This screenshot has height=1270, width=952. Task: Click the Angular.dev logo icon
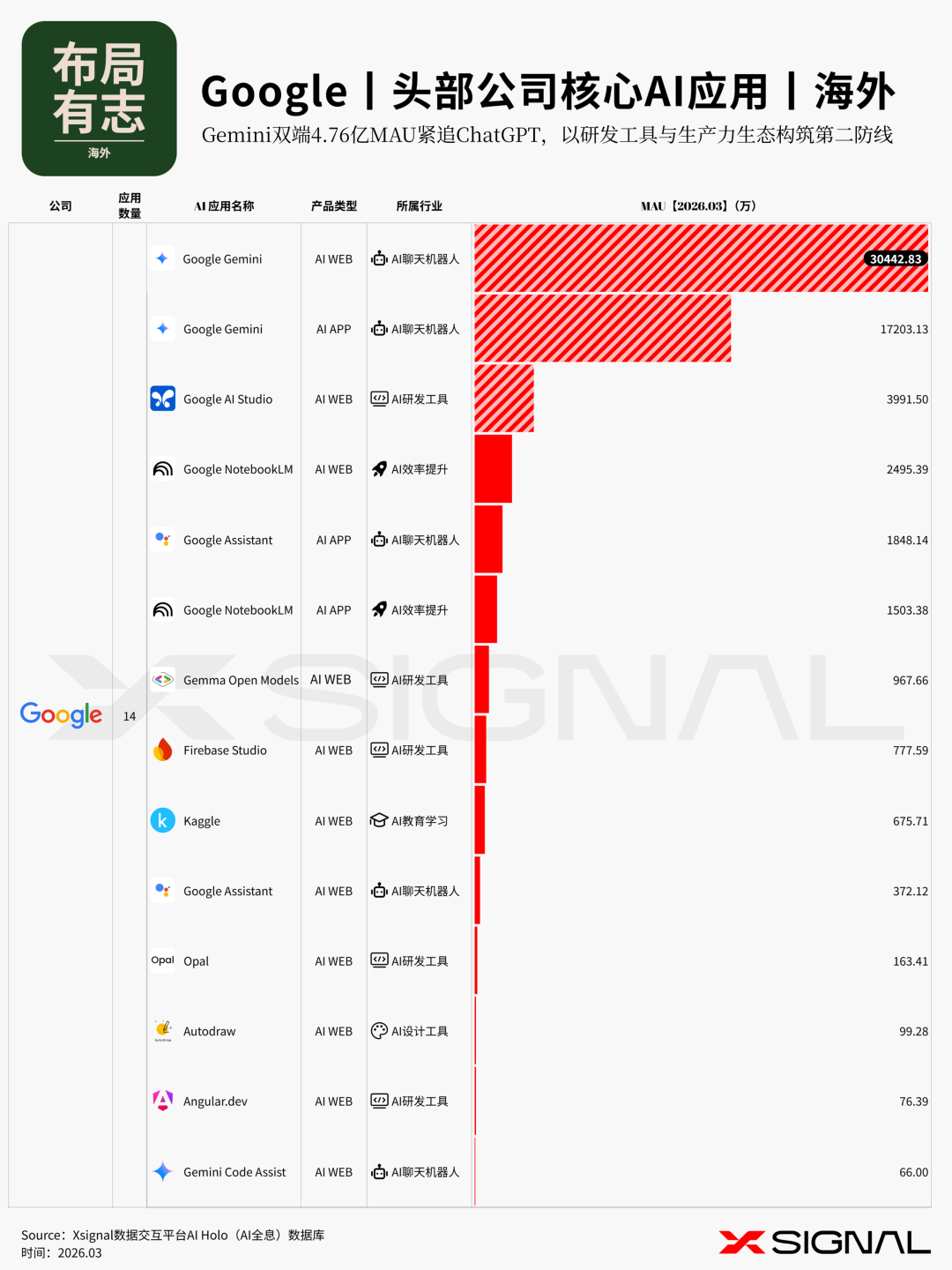[163, 1101]
